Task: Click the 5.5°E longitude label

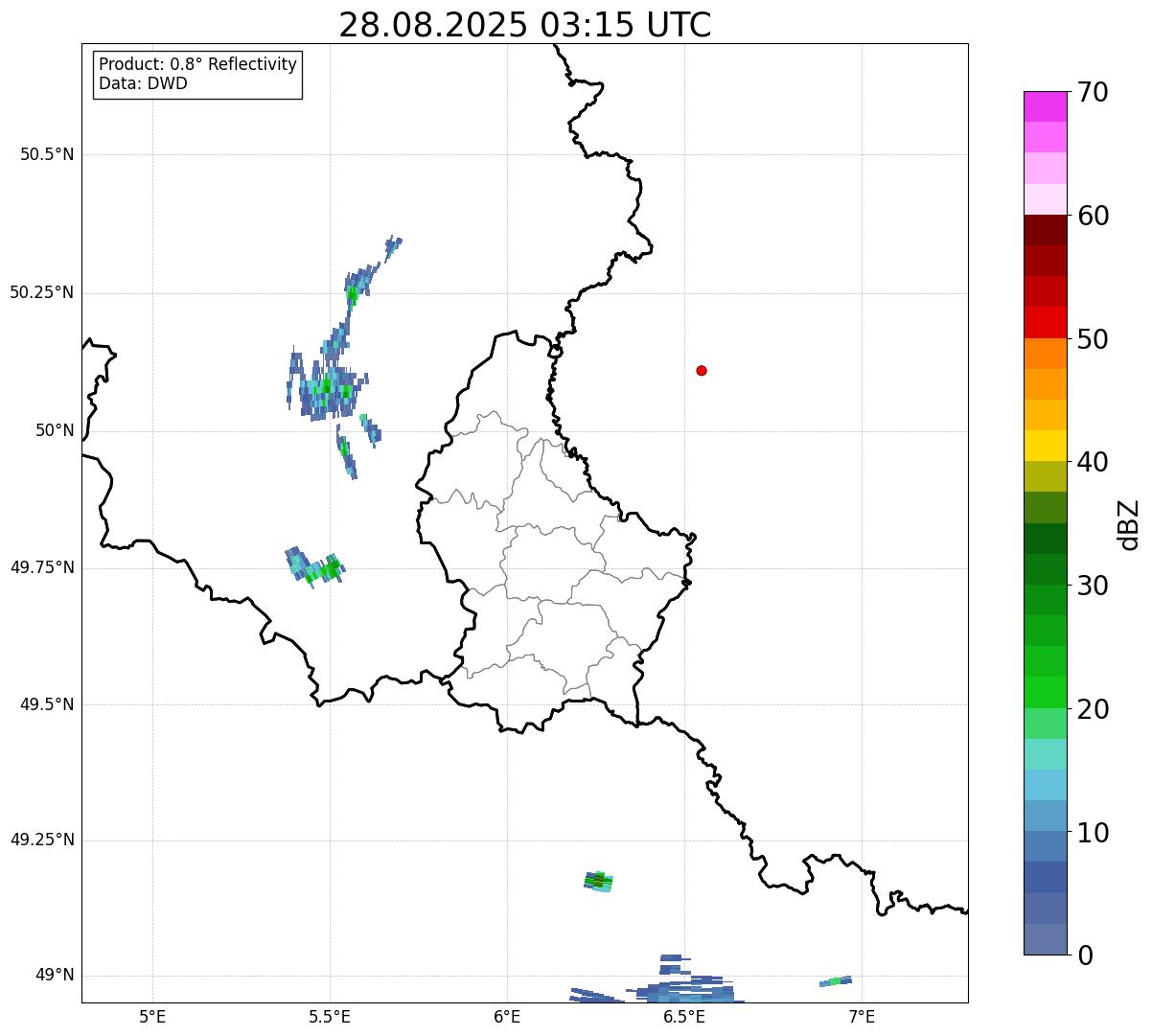Action: (331, 1016)
